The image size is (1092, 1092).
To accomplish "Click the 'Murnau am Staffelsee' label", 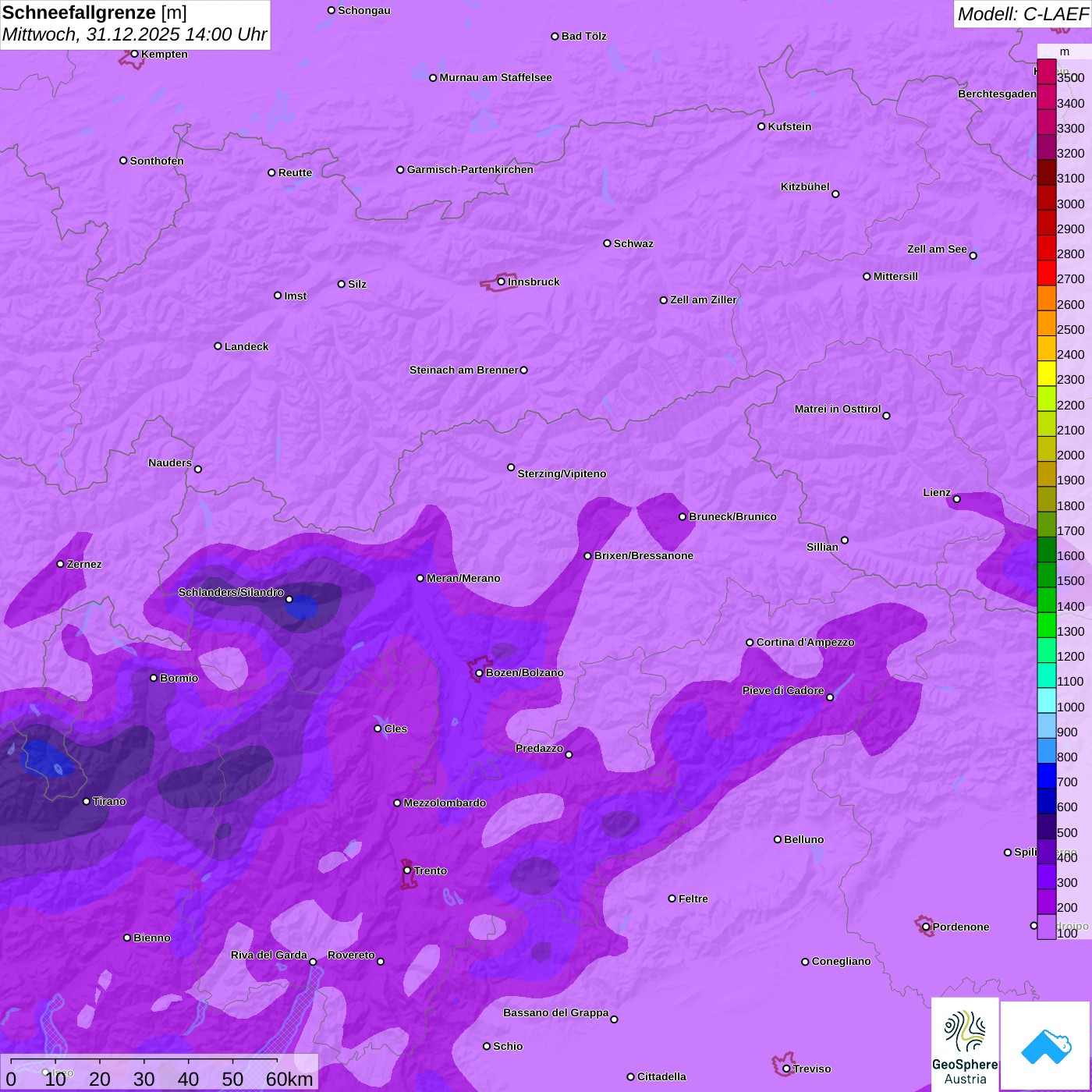I will click(x=496, y=77).
